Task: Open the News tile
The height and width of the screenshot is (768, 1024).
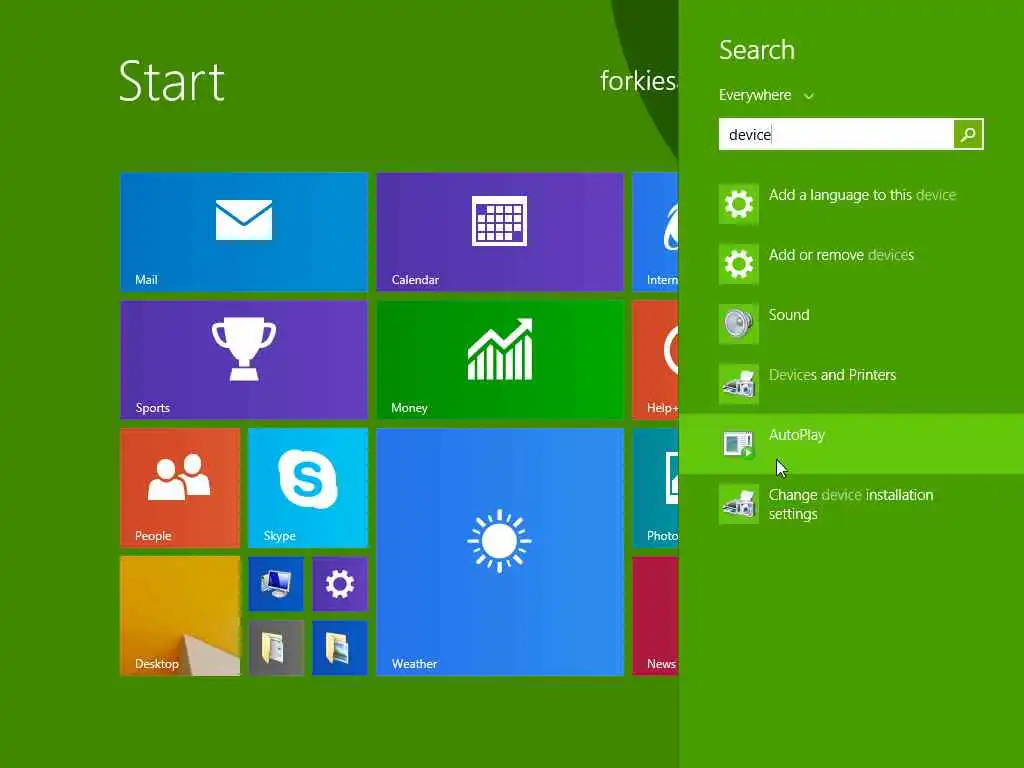Action: click(x=655, y=615)
